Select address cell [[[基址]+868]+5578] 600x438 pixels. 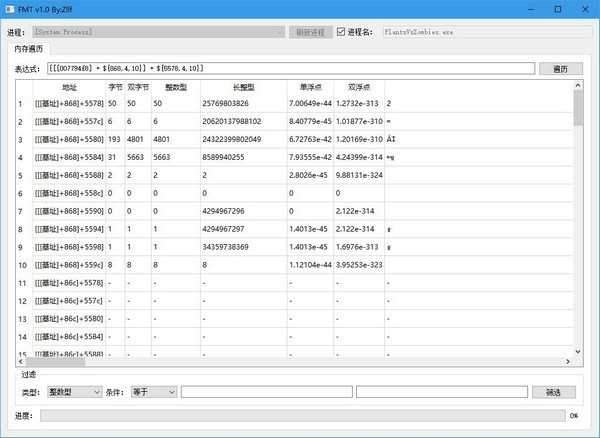coord(69,104)
